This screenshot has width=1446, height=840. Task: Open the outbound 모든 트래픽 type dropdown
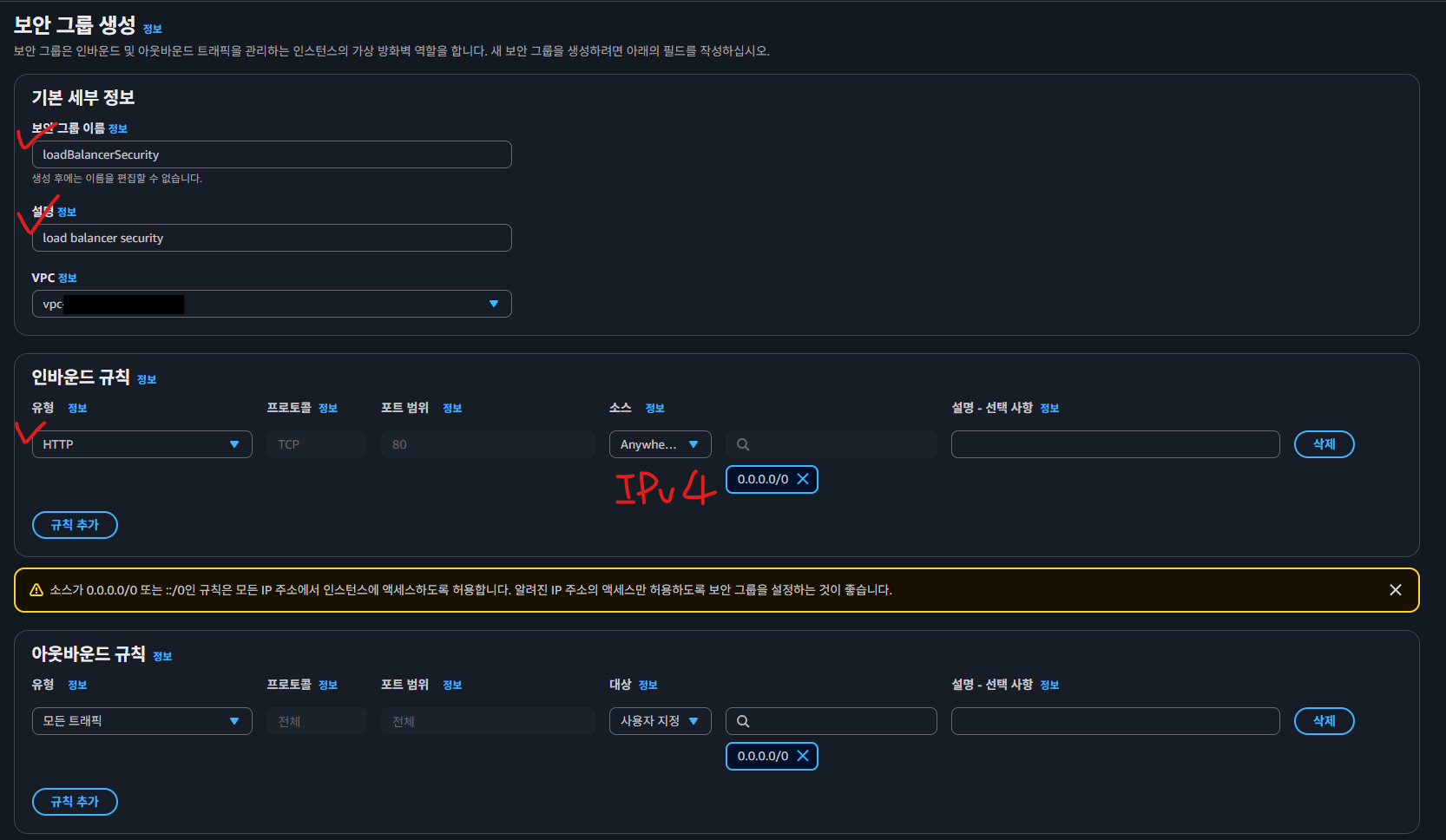click(x=141, y=721)
